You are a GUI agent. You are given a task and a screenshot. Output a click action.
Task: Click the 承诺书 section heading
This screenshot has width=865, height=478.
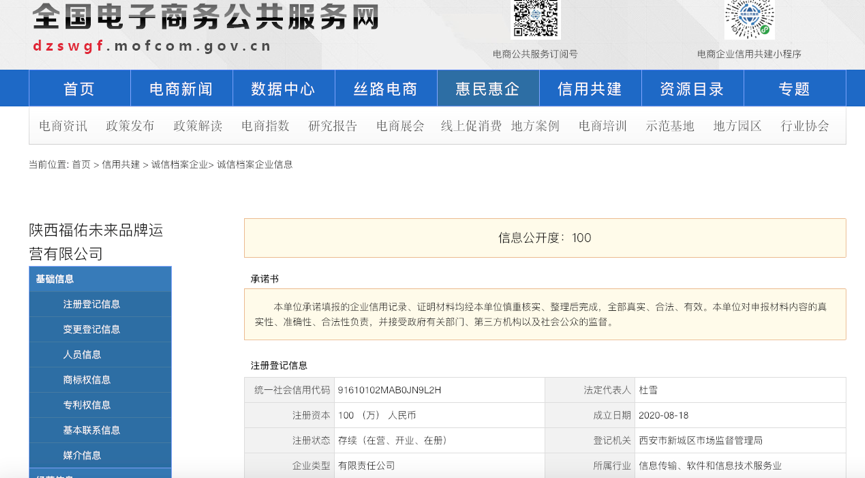(265, 279)
